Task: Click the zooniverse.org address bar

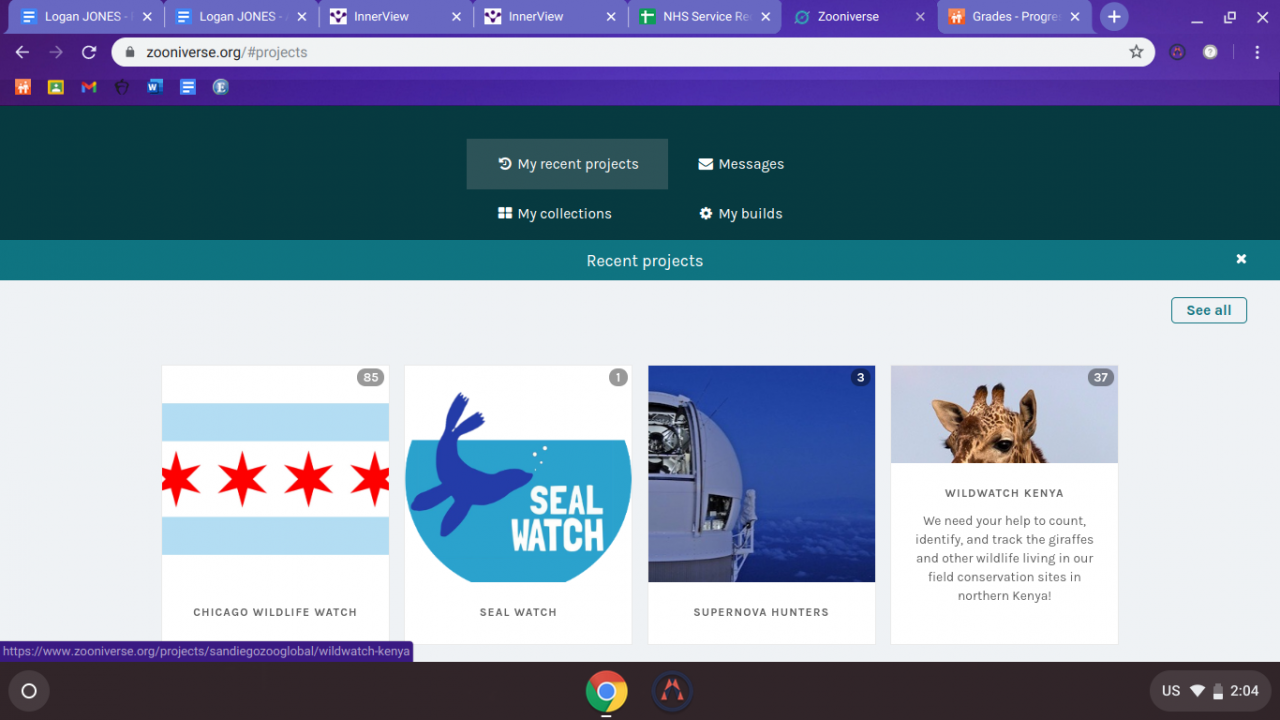Action: coord(634,52)
